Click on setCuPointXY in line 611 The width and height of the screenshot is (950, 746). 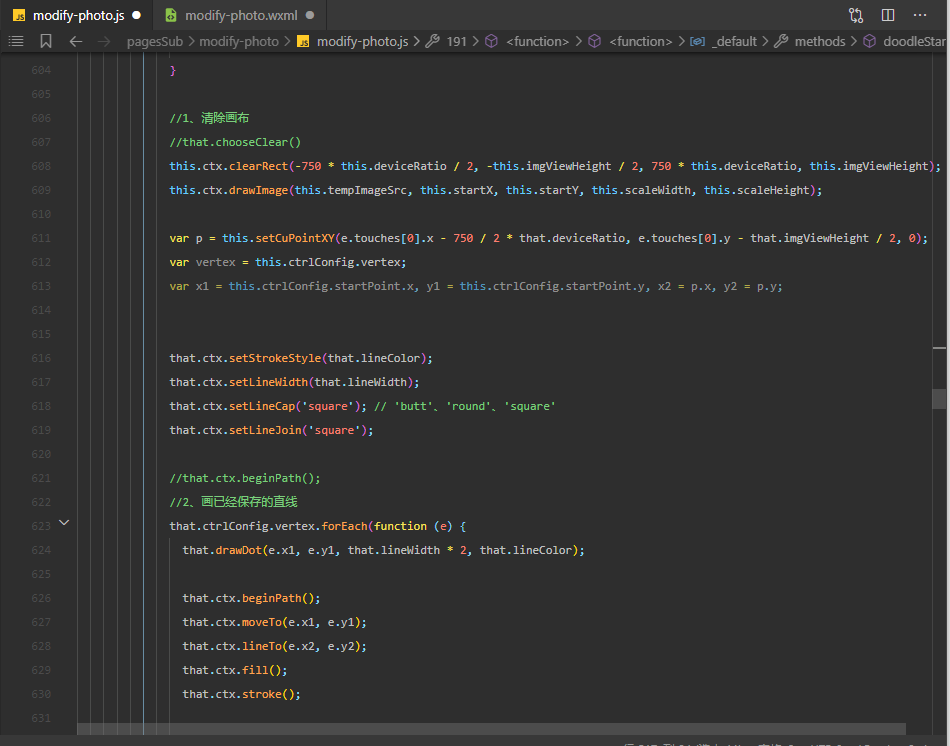pos(294,238)
